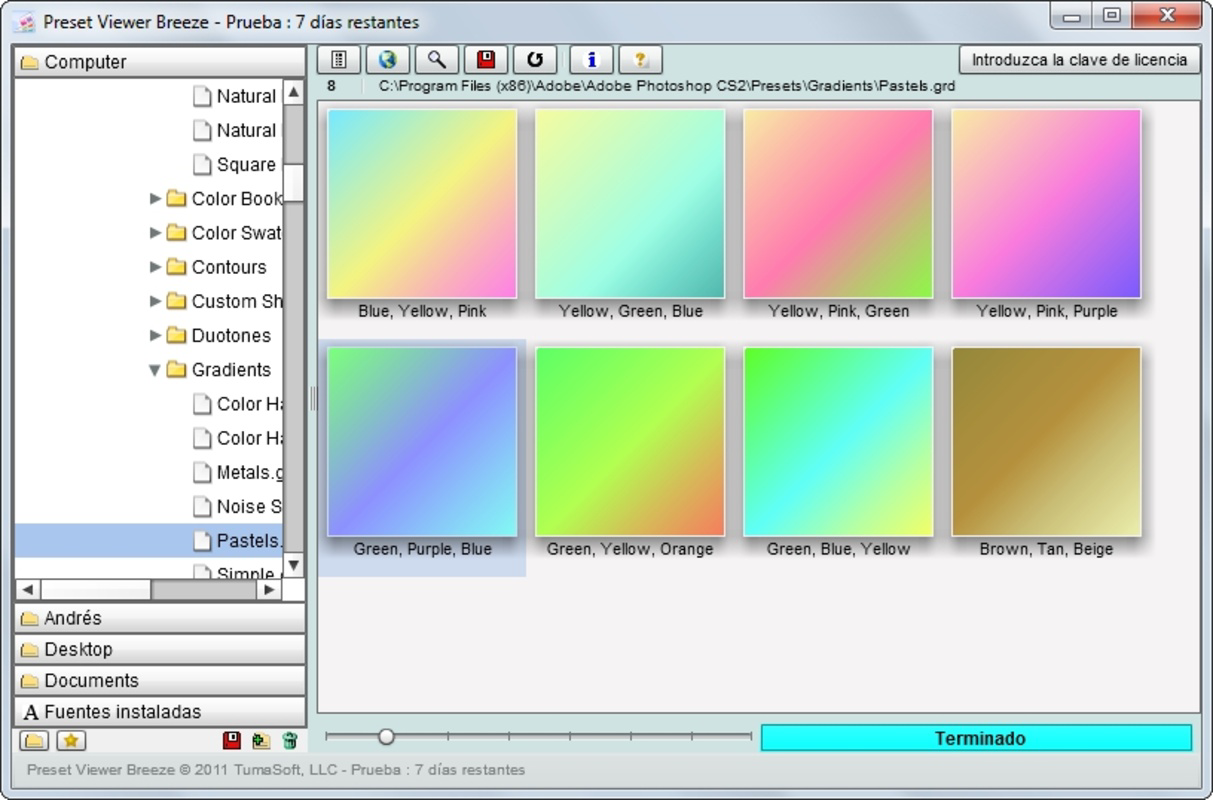This screenshot has height=800, width=1213.
Task: Click the list view toolbar icon
Action: coord(338,60)
